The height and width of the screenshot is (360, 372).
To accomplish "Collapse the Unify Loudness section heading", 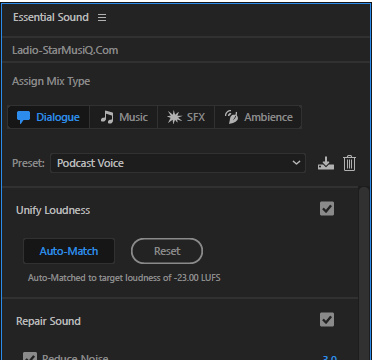I will click(x=53, y=210).
